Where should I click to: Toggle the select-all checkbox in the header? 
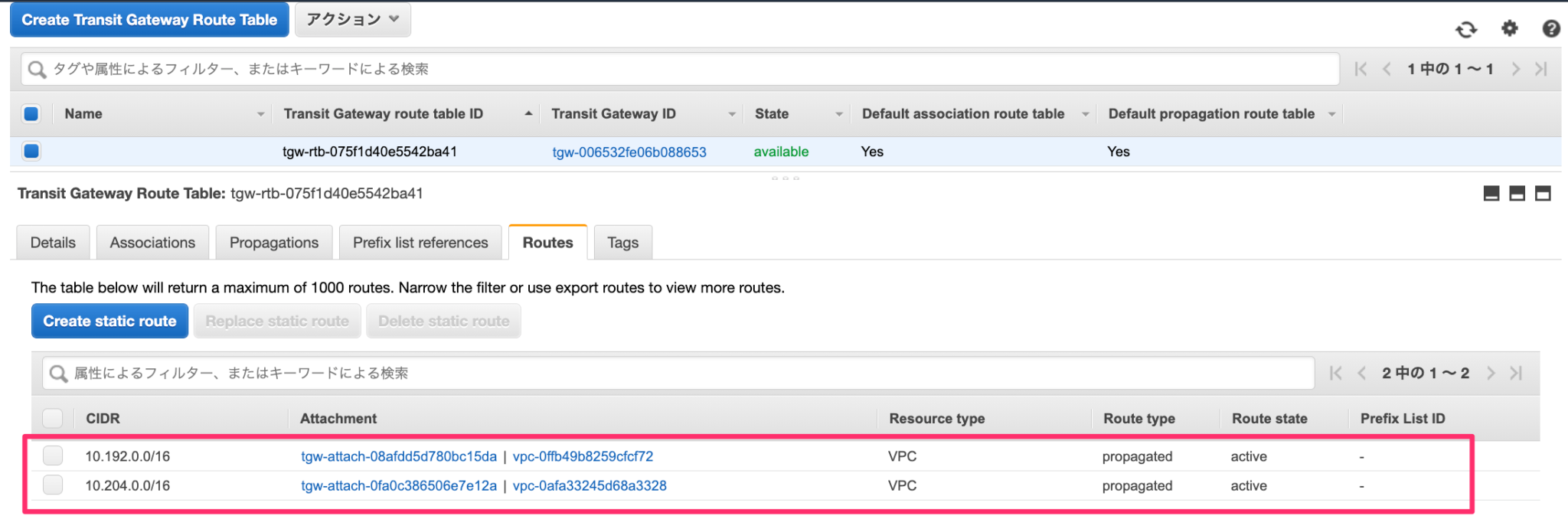pos(31,113)
